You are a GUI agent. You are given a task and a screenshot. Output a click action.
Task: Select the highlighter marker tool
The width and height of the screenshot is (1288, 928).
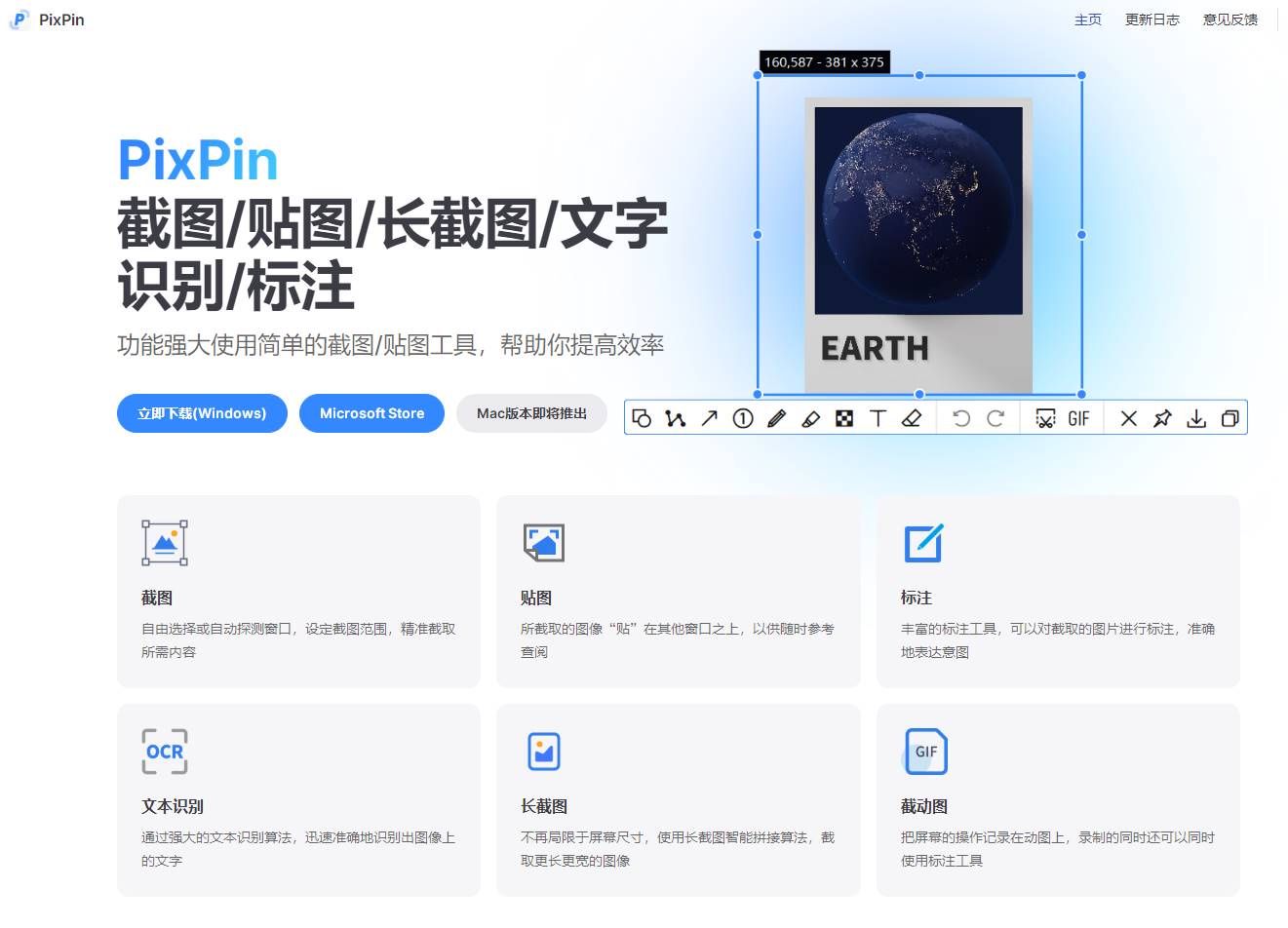(x=810, y=417)
